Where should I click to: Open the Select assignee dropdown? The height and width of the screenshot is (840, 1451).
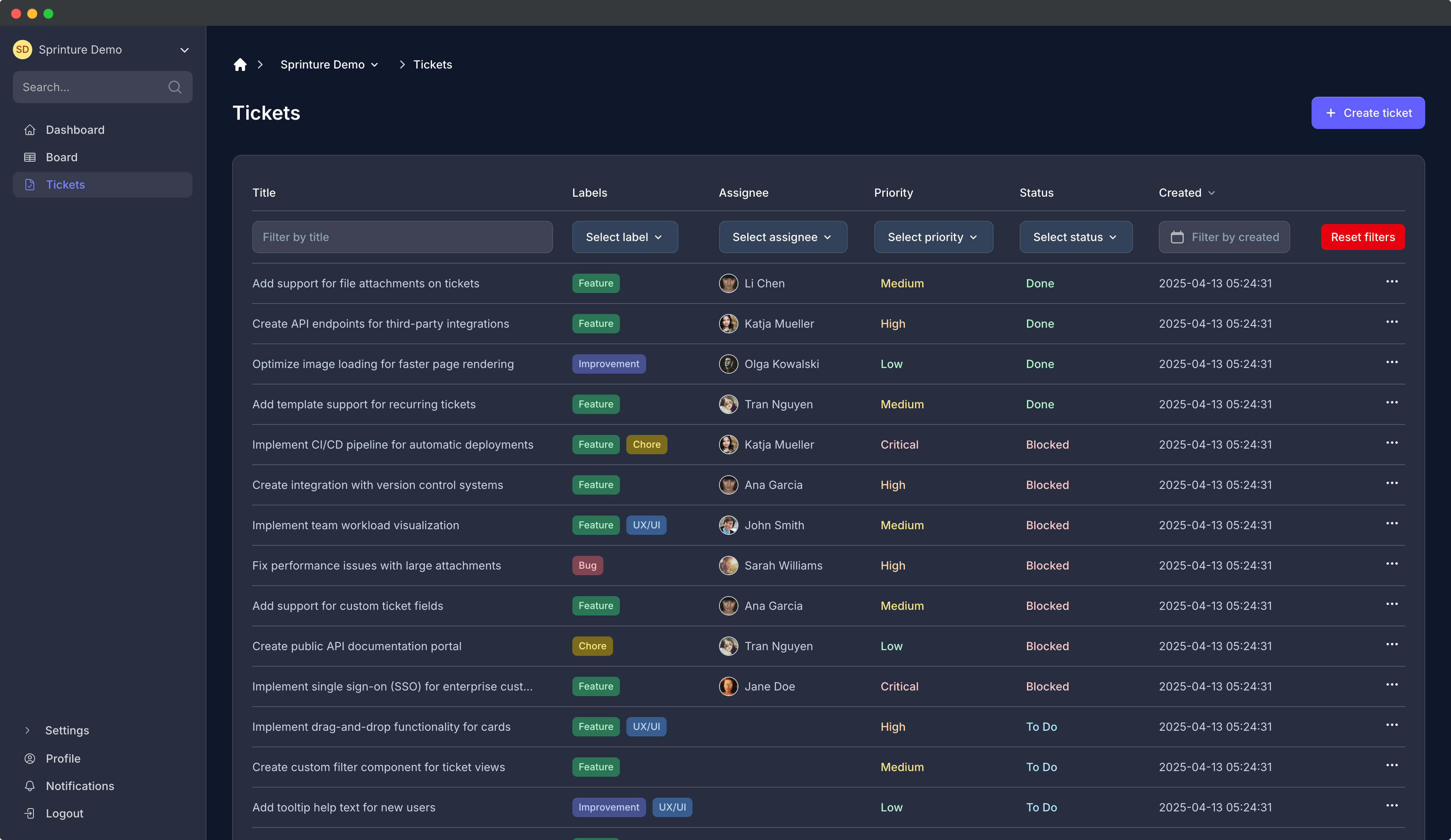click(782, 237)
